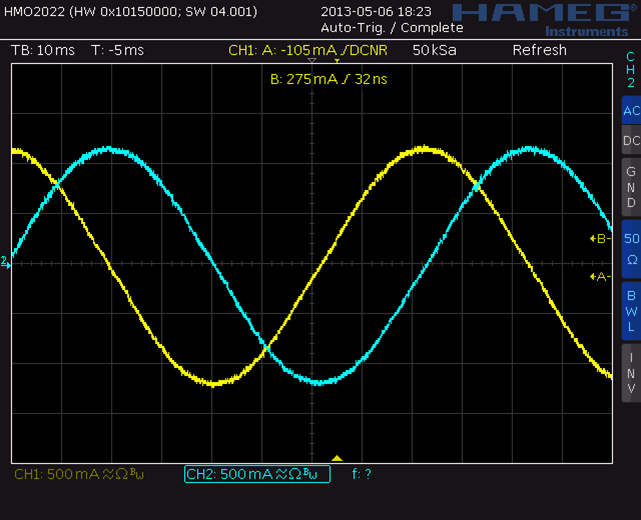Toggle the INV invert option
641x520 pixels.
point(630,372)
